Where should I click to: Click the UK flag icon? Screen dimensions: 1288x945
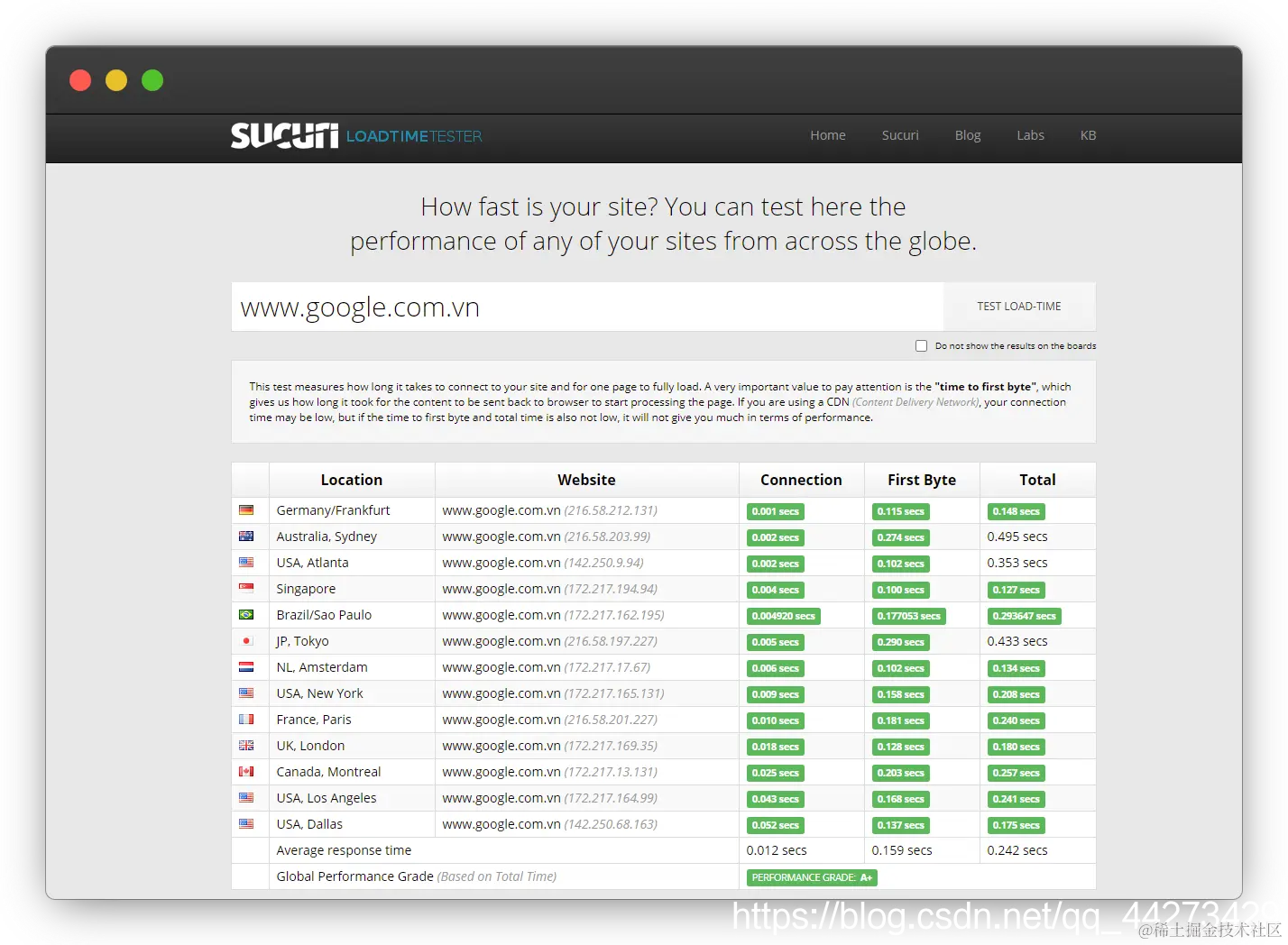coord(246,746)
